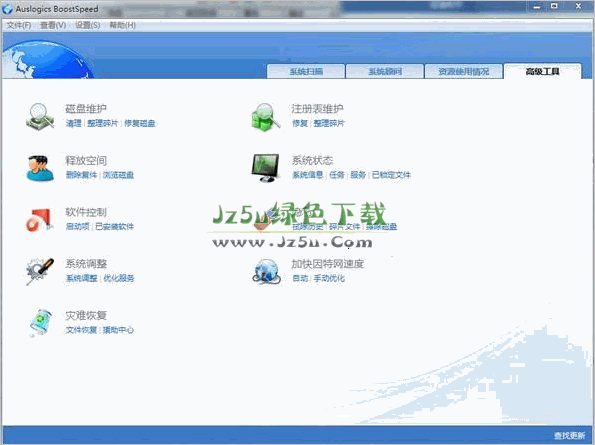Open the 设置(S) menu

(87, 25)
